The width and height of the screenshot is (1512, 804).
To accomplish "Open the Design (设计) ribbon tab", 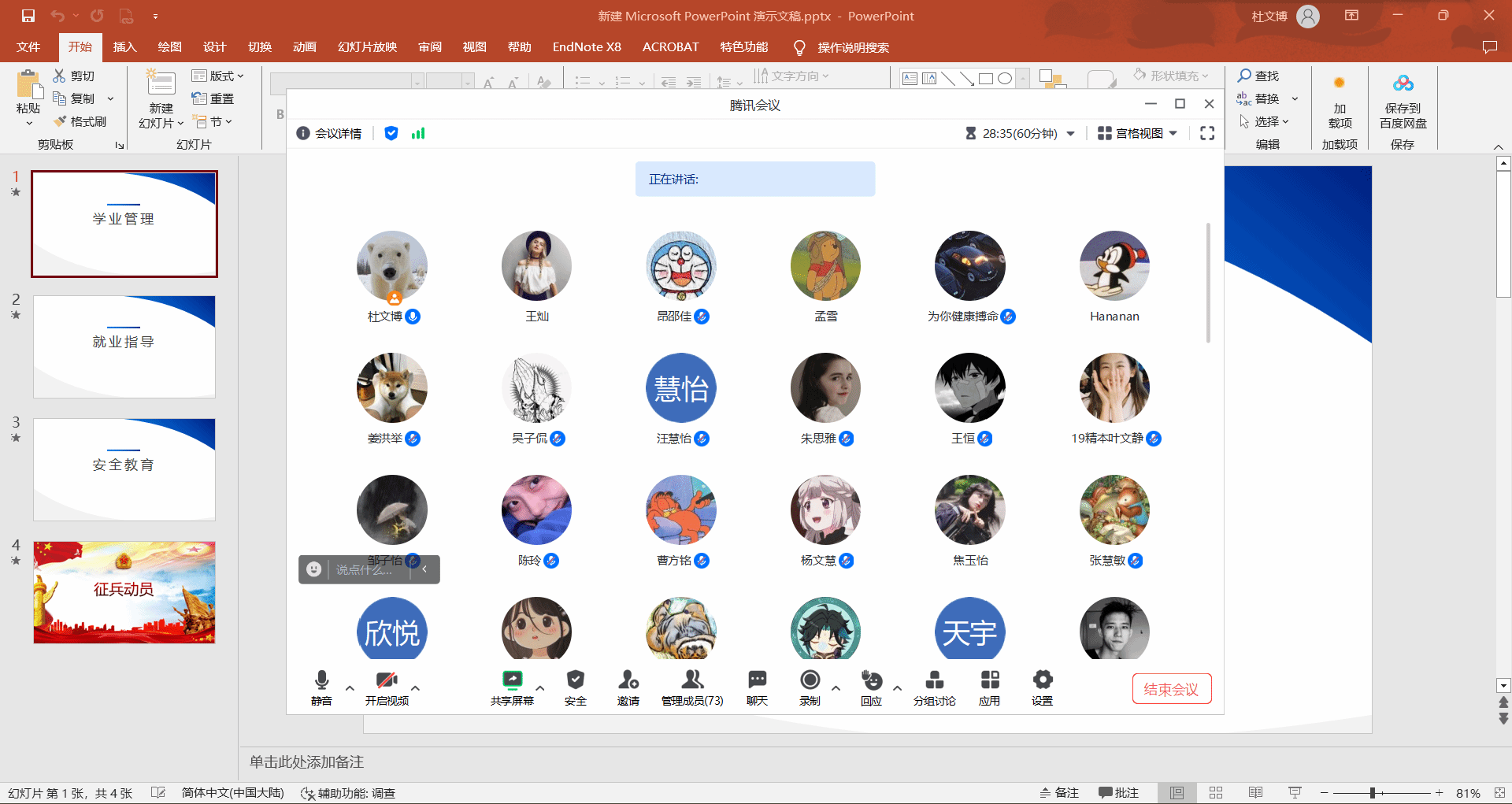I will tap(214, 47).
